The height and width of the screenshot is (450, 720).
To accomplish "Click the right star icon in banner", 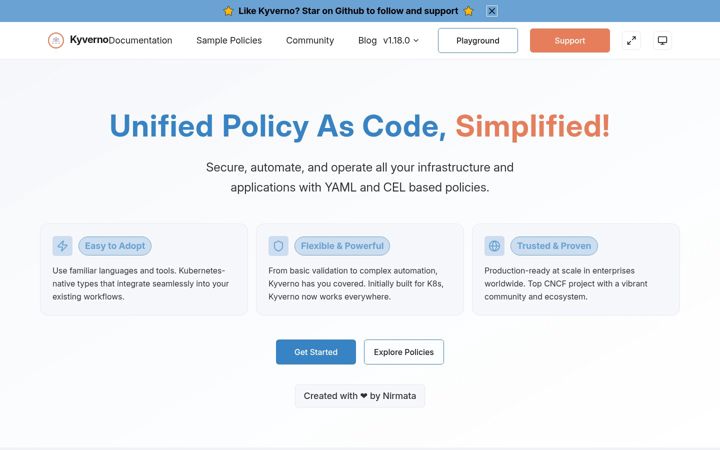I will point(468,11).
